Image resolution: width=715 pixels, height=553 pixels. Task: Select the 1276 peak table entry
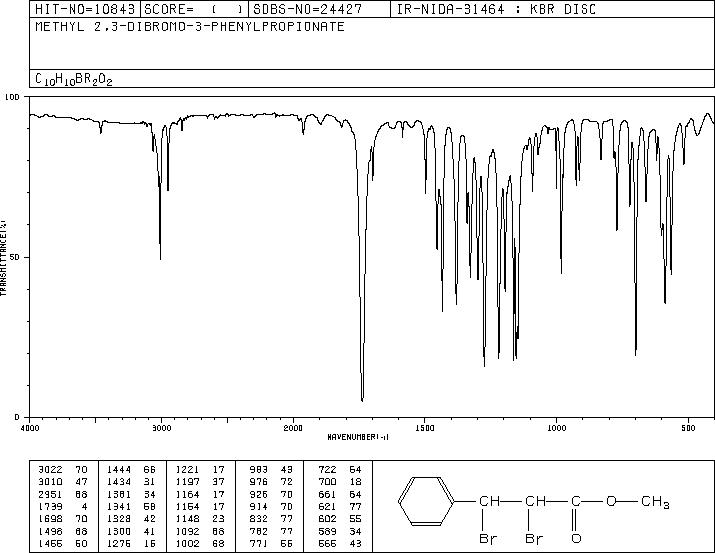[x=131, y=543]
